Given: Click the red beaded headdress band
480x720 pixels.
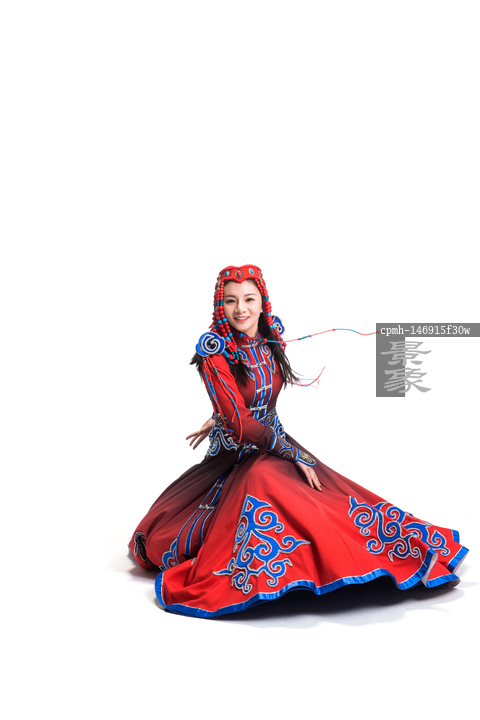Looking at the screenshot, I should pos(240,274).
